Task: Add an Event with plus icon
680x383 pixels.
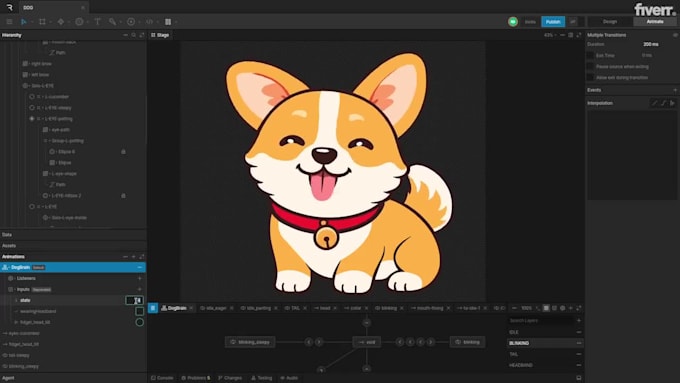Action: [x=675, y=90]
